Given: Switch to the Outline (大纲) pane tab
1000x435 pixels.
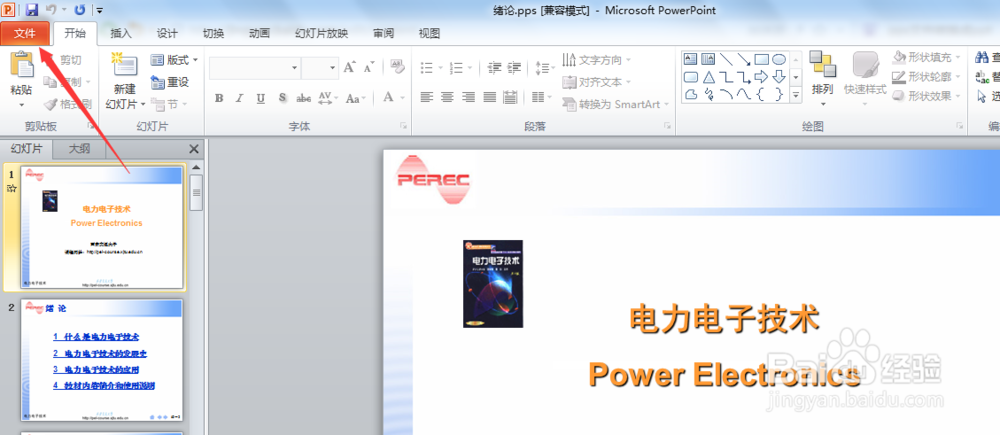Looking at the screenshot, I should 79,149.
